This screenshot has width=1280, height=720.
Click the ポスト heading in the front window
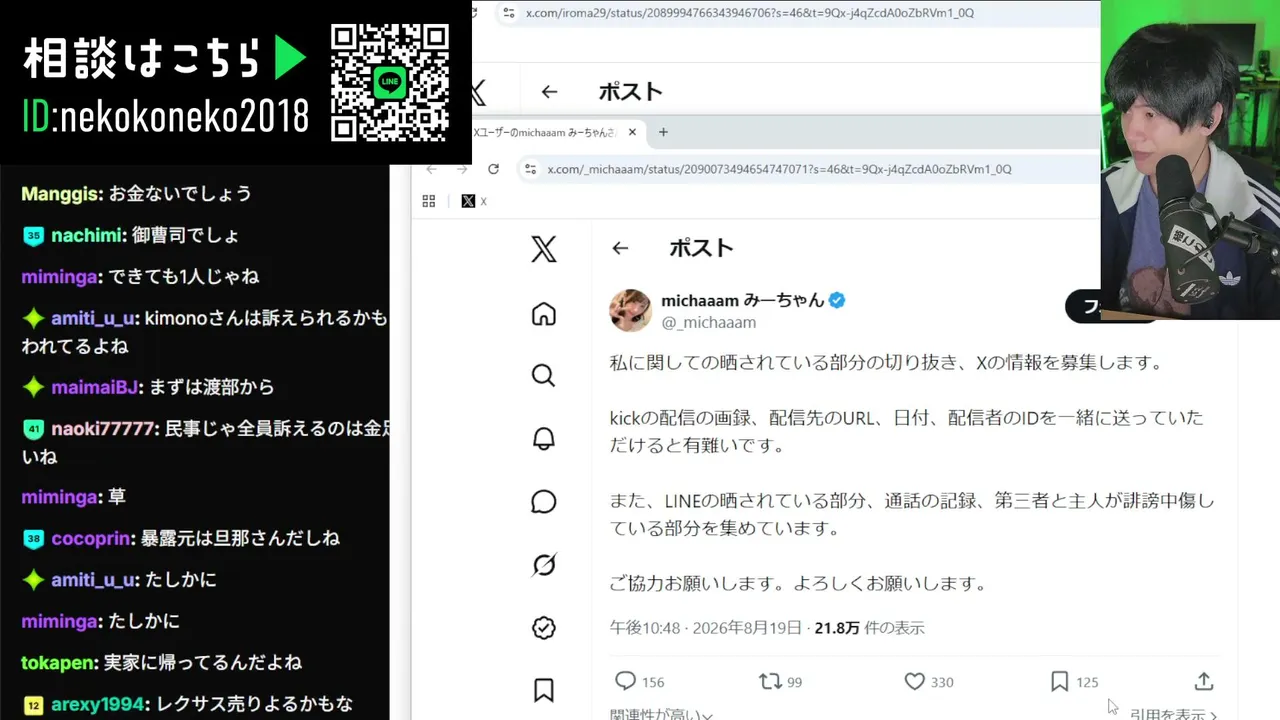(701, 248)
